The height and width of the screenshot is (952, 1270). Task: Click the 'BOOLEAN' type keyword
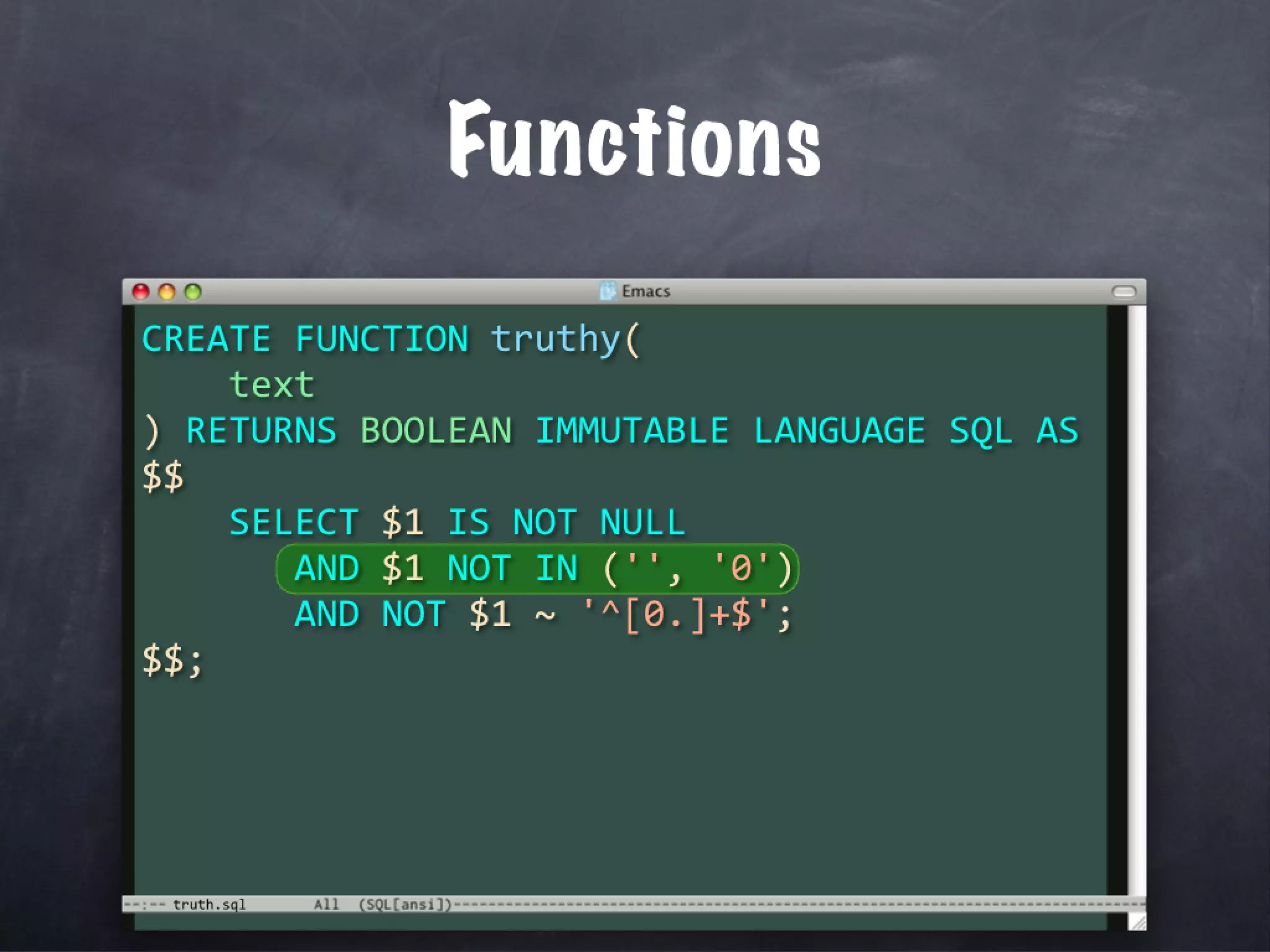coord(436,430)
